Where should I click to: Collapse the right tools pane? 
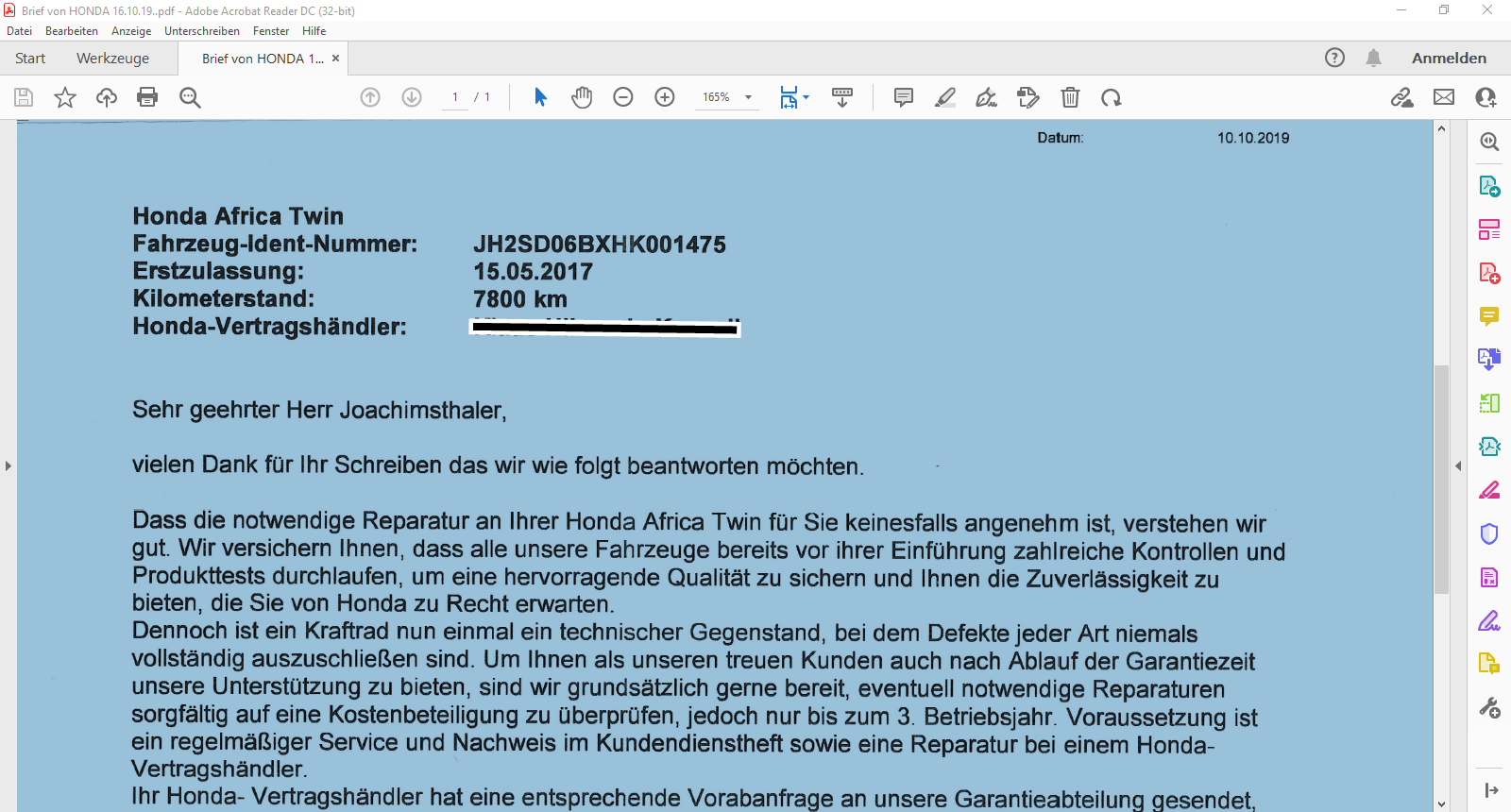(x=1458, y=465)
